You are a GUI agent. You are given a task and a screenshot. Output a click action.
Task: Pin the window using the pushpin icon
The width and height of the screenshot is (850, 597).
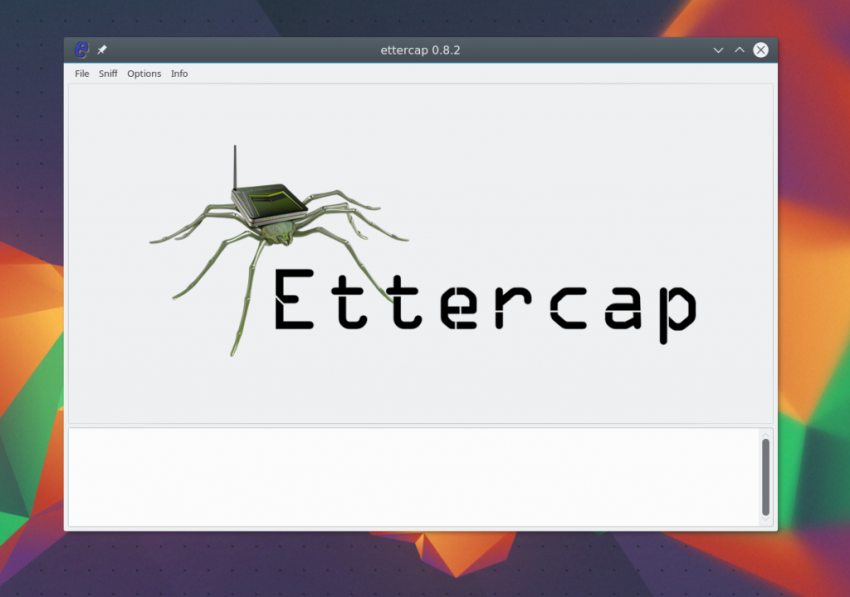(102, 50)
